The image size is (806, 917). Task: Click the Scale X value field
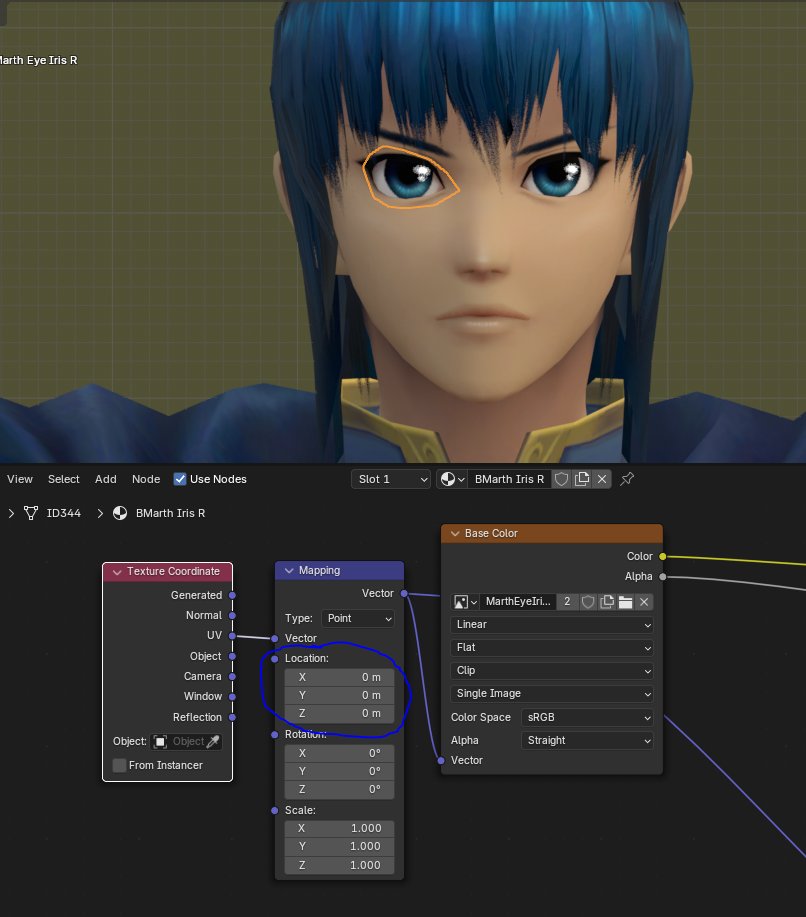pyautogui.click(x=339, y=828)
